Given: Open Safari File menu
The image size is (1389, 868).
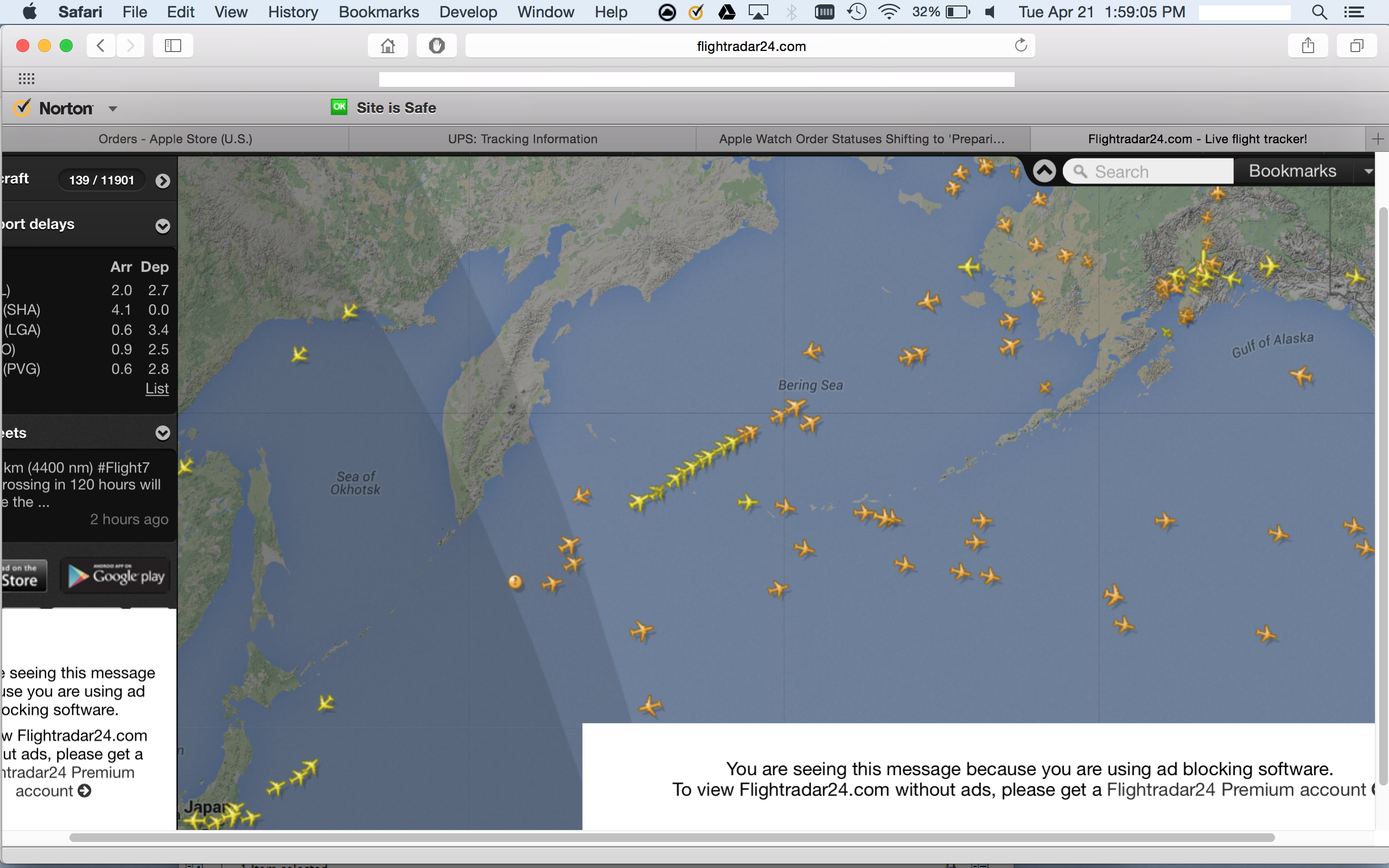Looking at the screenshot, I should coord(135,12).
